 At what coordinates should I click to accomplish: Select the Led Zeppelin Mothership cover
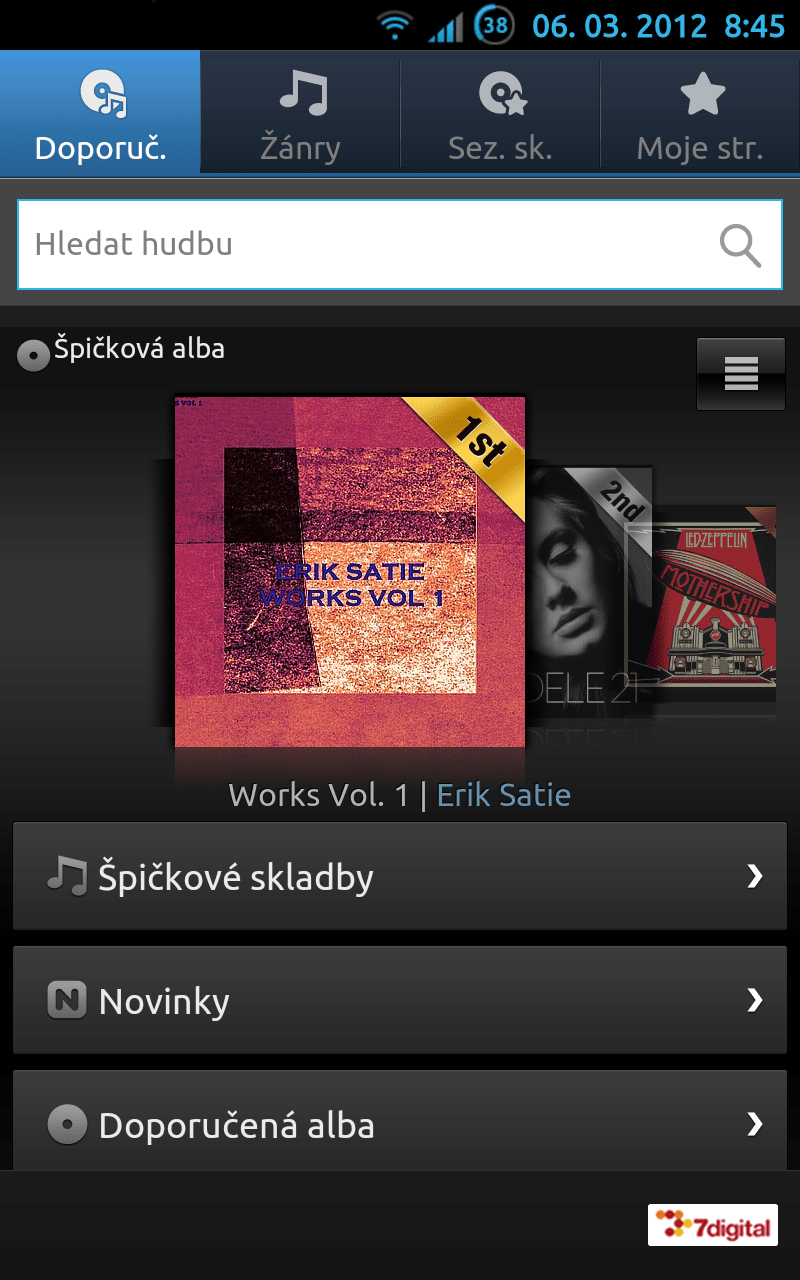pyautogui.click(x=714, y=612)
